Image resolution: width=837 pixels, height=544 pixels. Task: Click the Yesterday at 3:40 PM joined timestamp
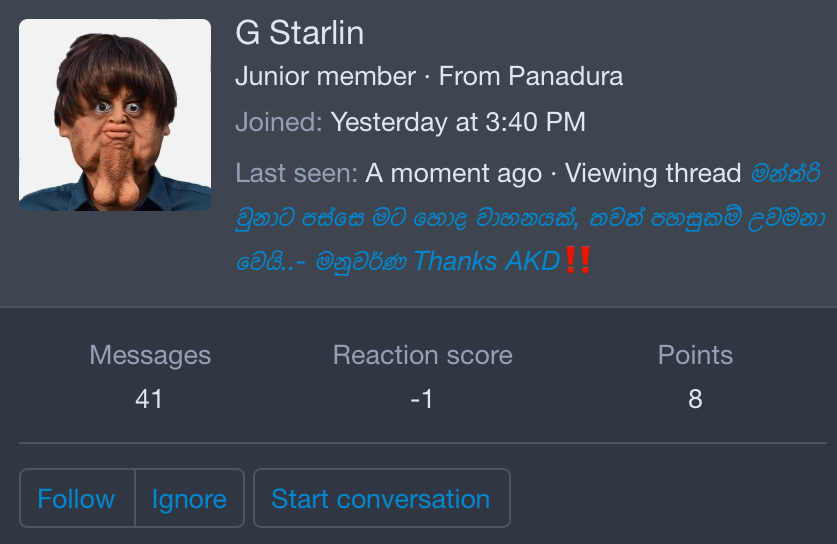[x=458, y=122]
